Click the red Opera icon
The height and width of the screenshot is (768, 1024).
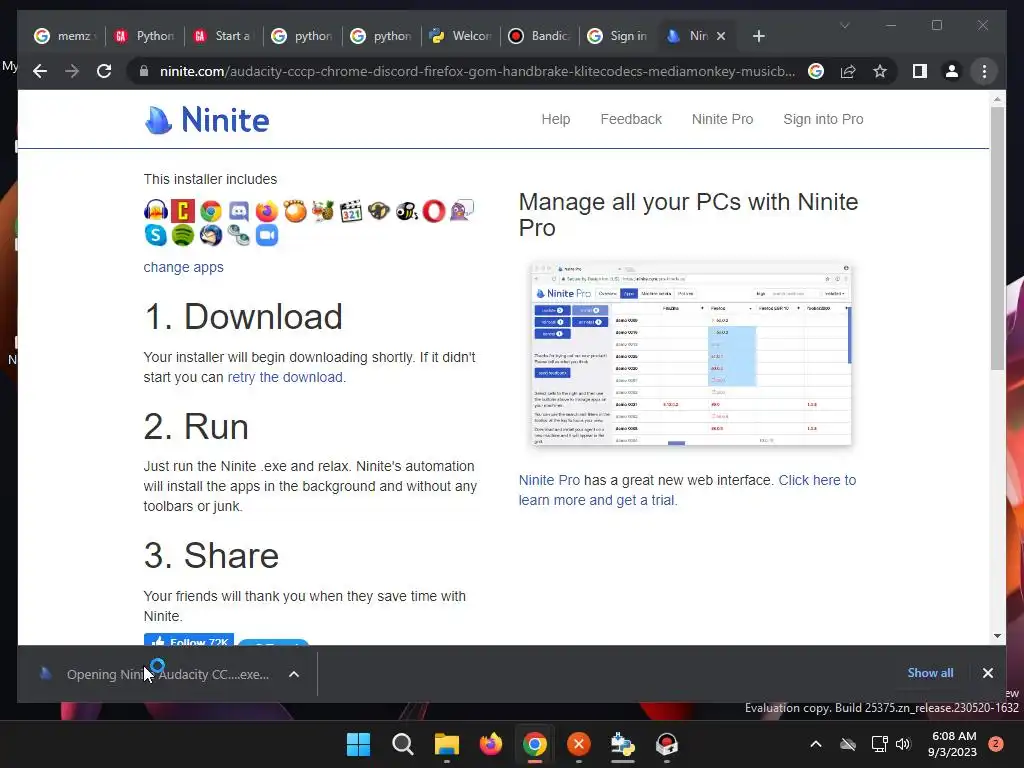(x=434, y=211)
